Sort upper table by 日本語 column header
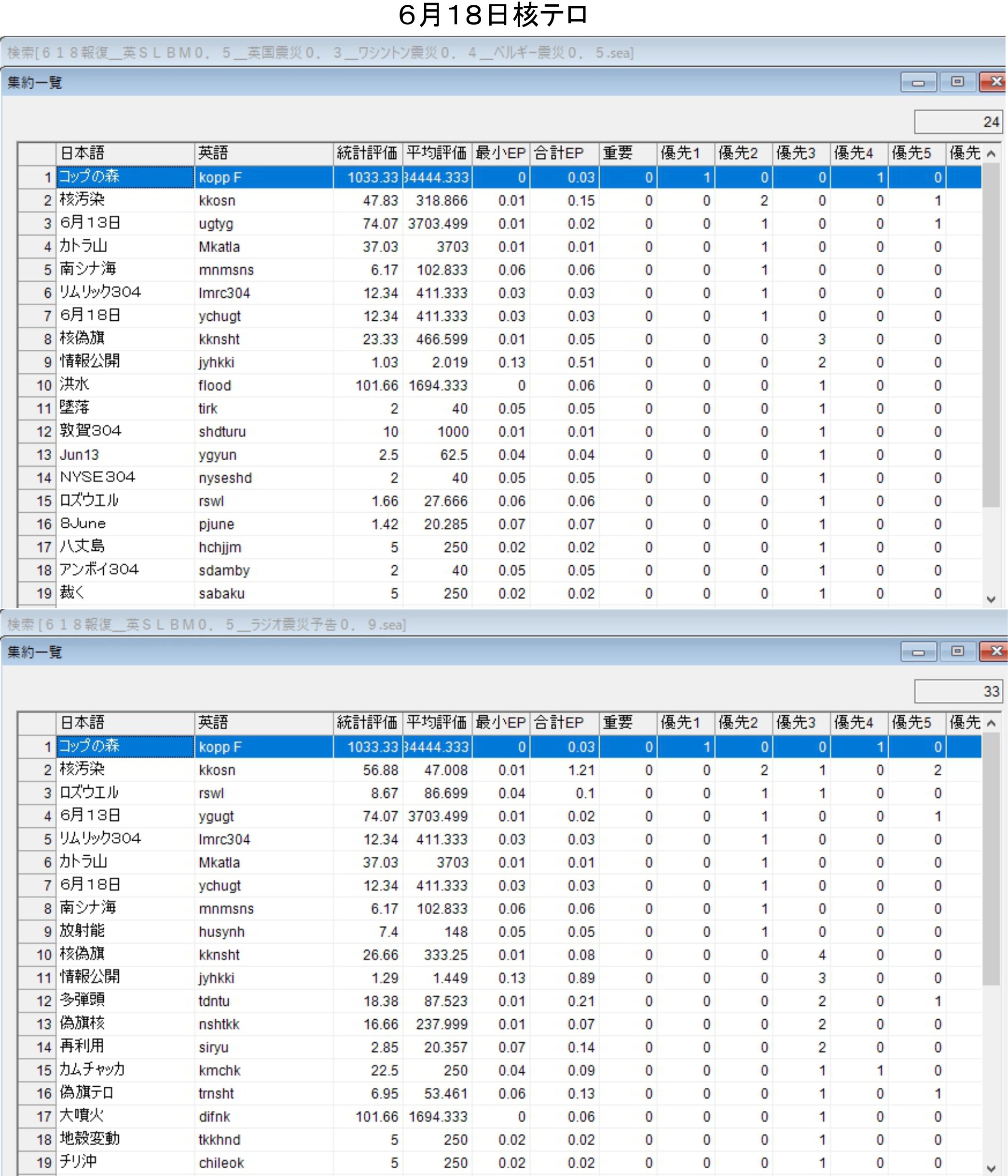This screenshot has width=1008, height=1176. click(125, 153)
